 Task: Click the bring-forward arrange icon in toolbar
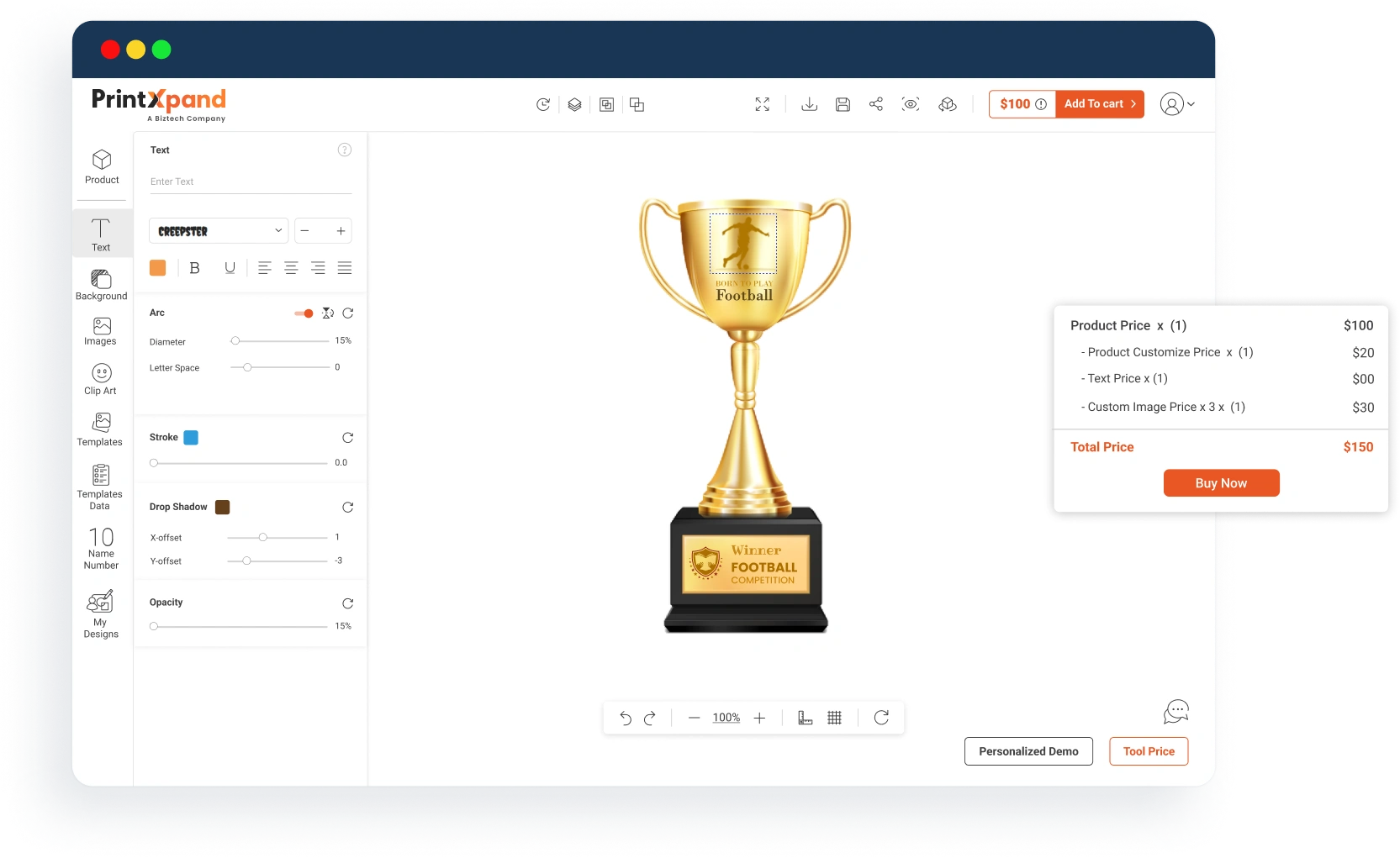(x=606, y=104)
